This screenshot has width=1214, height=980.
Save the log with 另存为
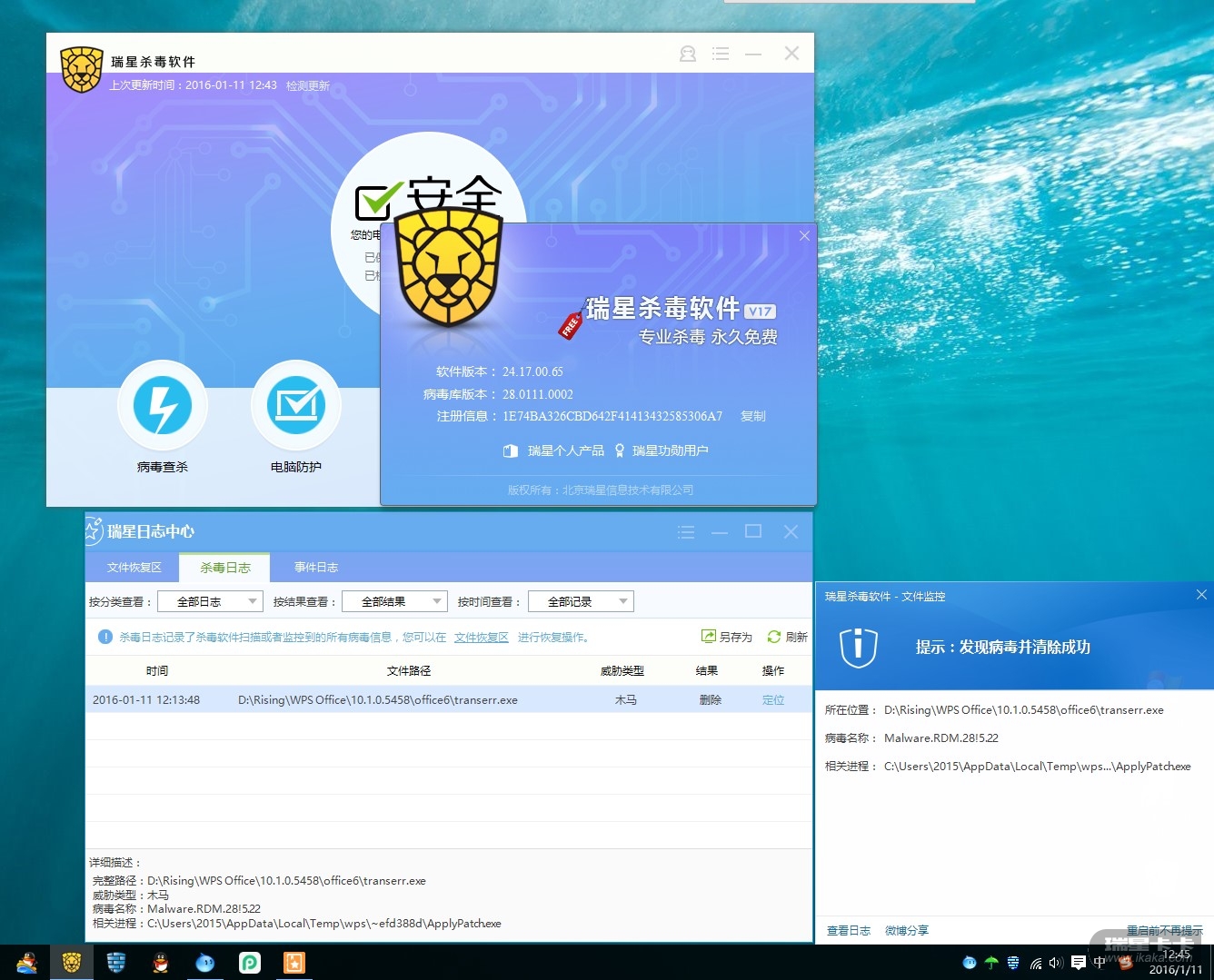727,637
